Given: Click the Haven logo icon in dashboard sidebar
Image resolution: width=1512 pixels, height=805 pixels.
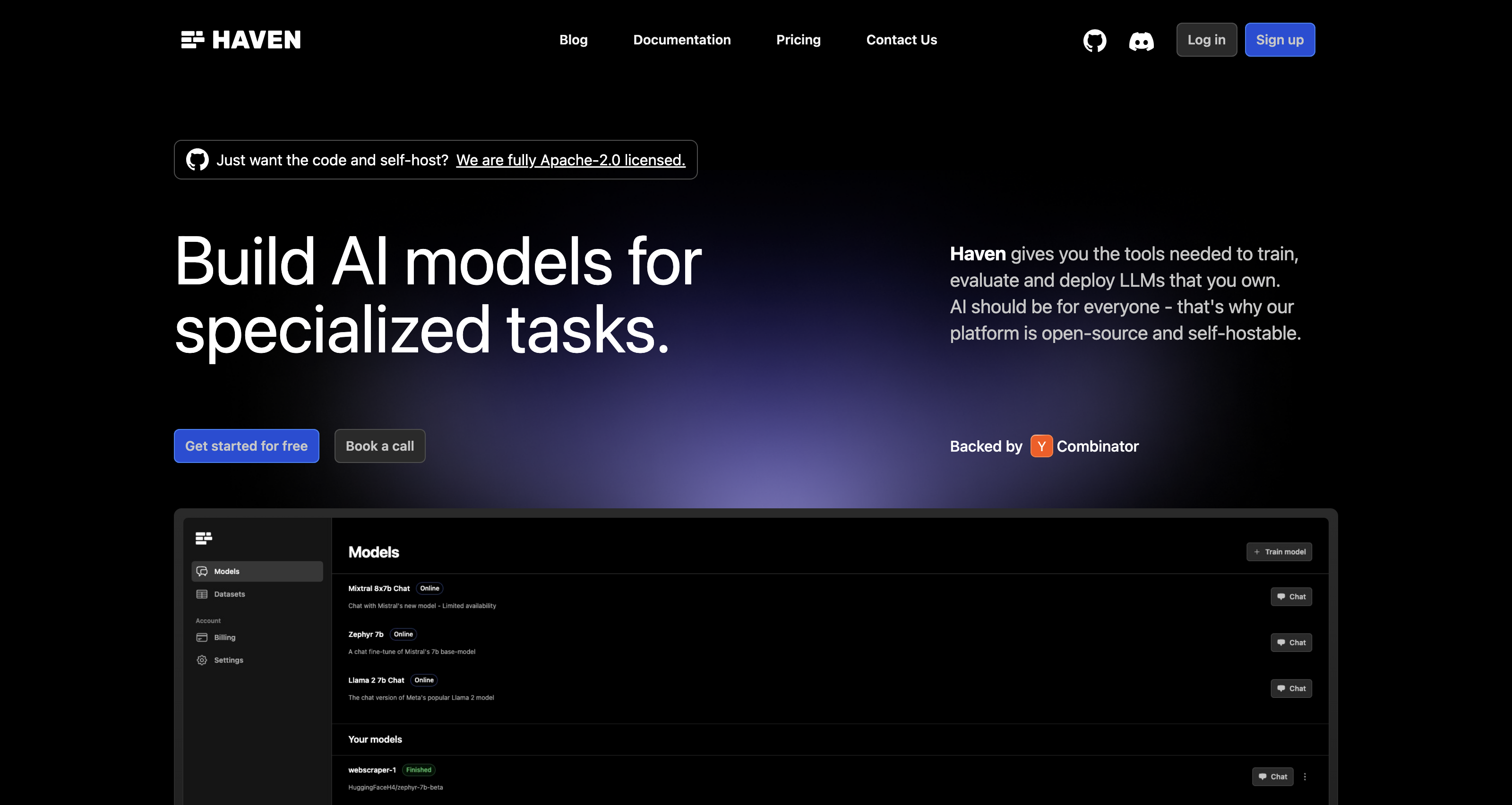Looking at the screenshot, I should tap(204, 538).
